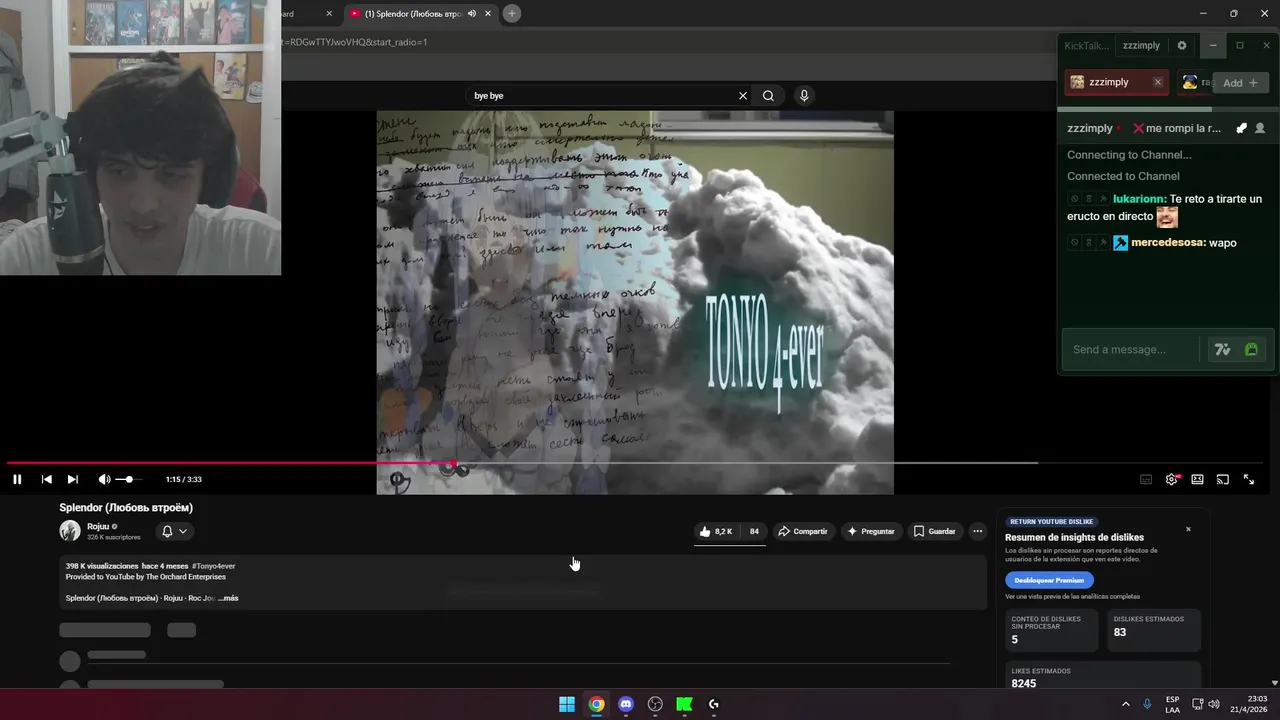Adjust the player volume slider
Screen dimensions: 1280x720
pyautogui.click(x=129, y=479)
